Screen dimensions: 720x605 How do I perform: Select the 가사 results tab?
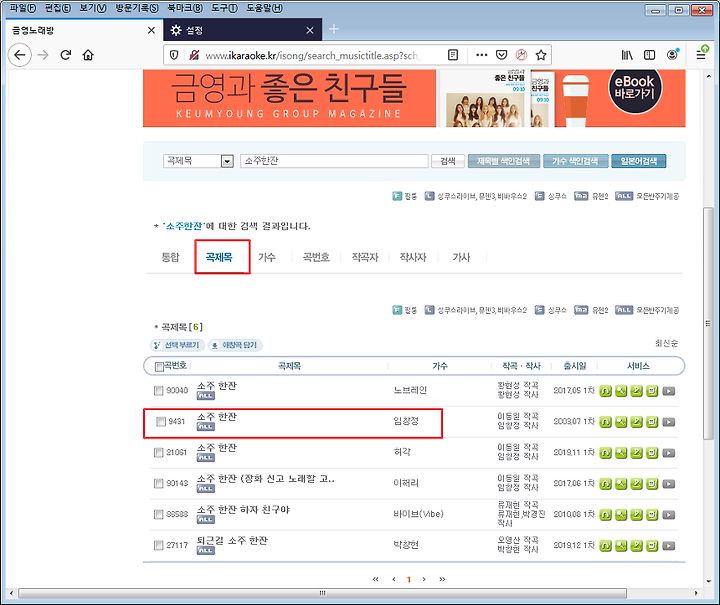point(461,258)
